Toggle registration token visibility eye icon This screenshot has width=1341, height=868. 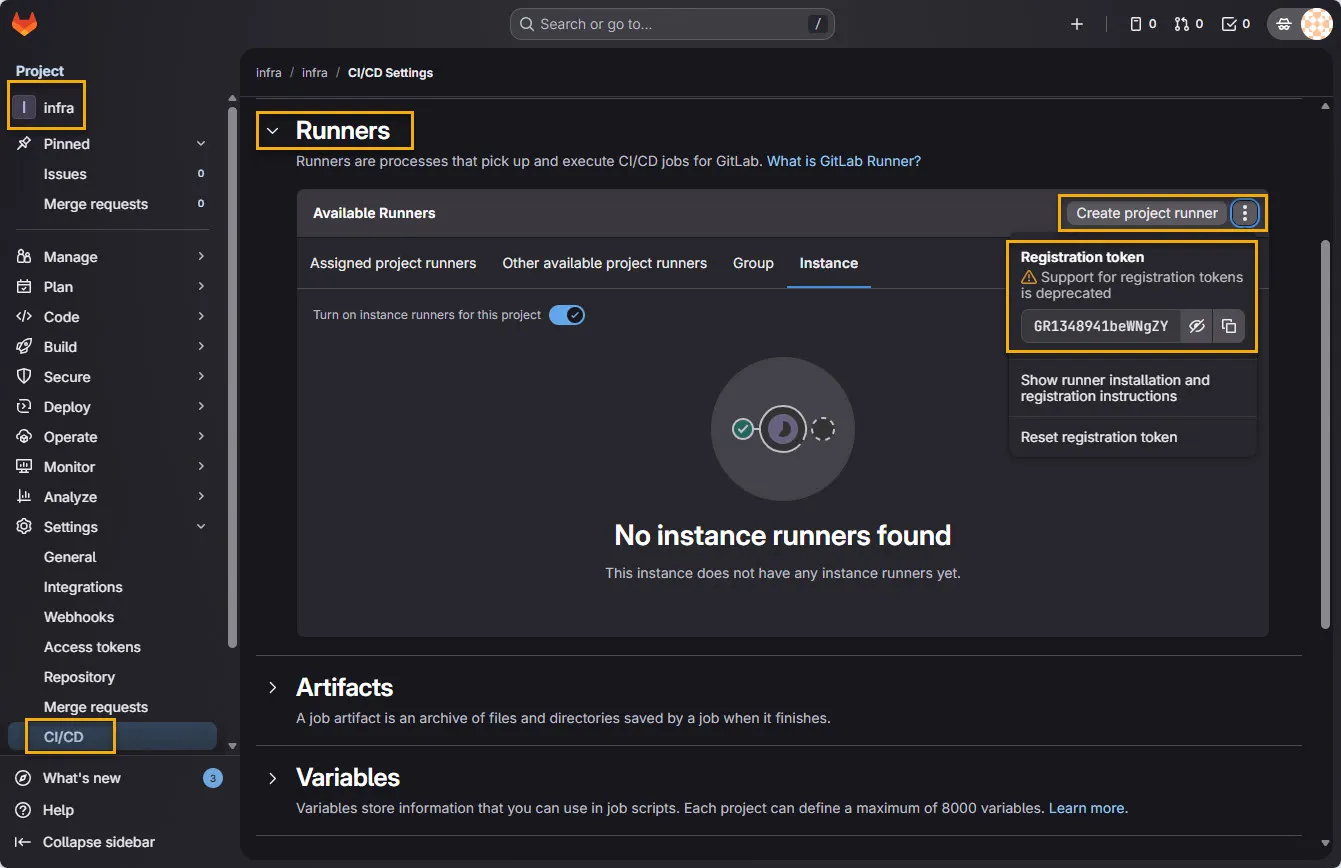tap(1197, 326)
